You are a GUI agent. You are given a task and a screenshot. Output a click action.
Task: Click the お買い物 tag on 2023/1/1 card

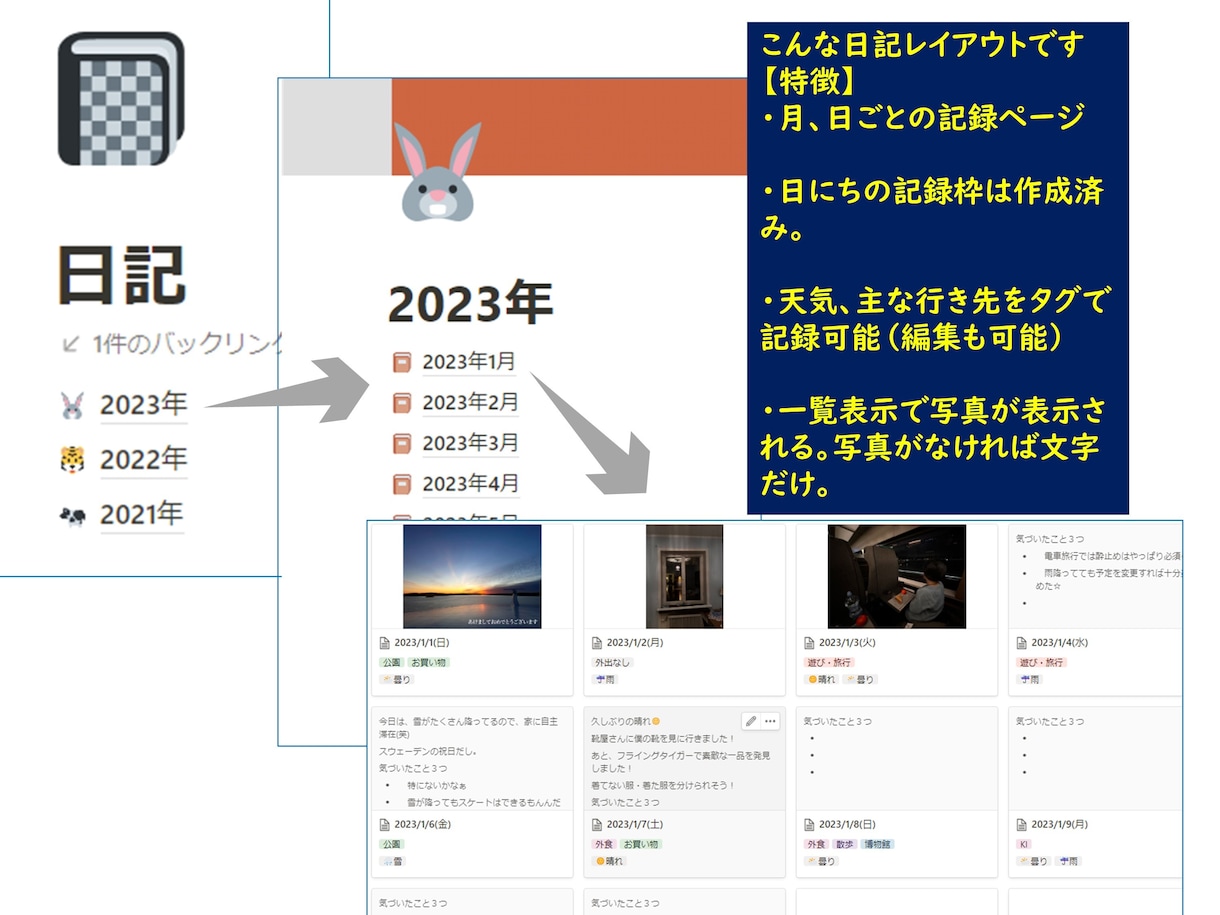coord(427,662)
